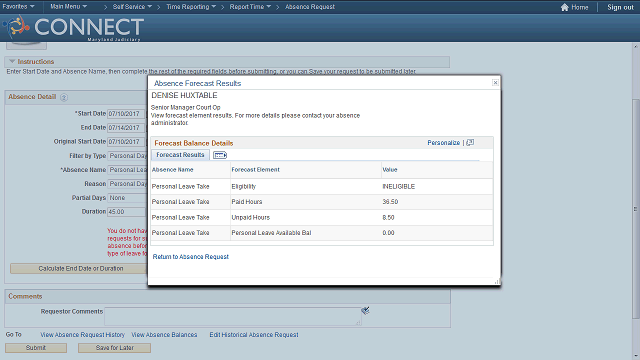
Task: Select the Forecast Results tab
Action: pyautogui.click(x=180, y=155)
